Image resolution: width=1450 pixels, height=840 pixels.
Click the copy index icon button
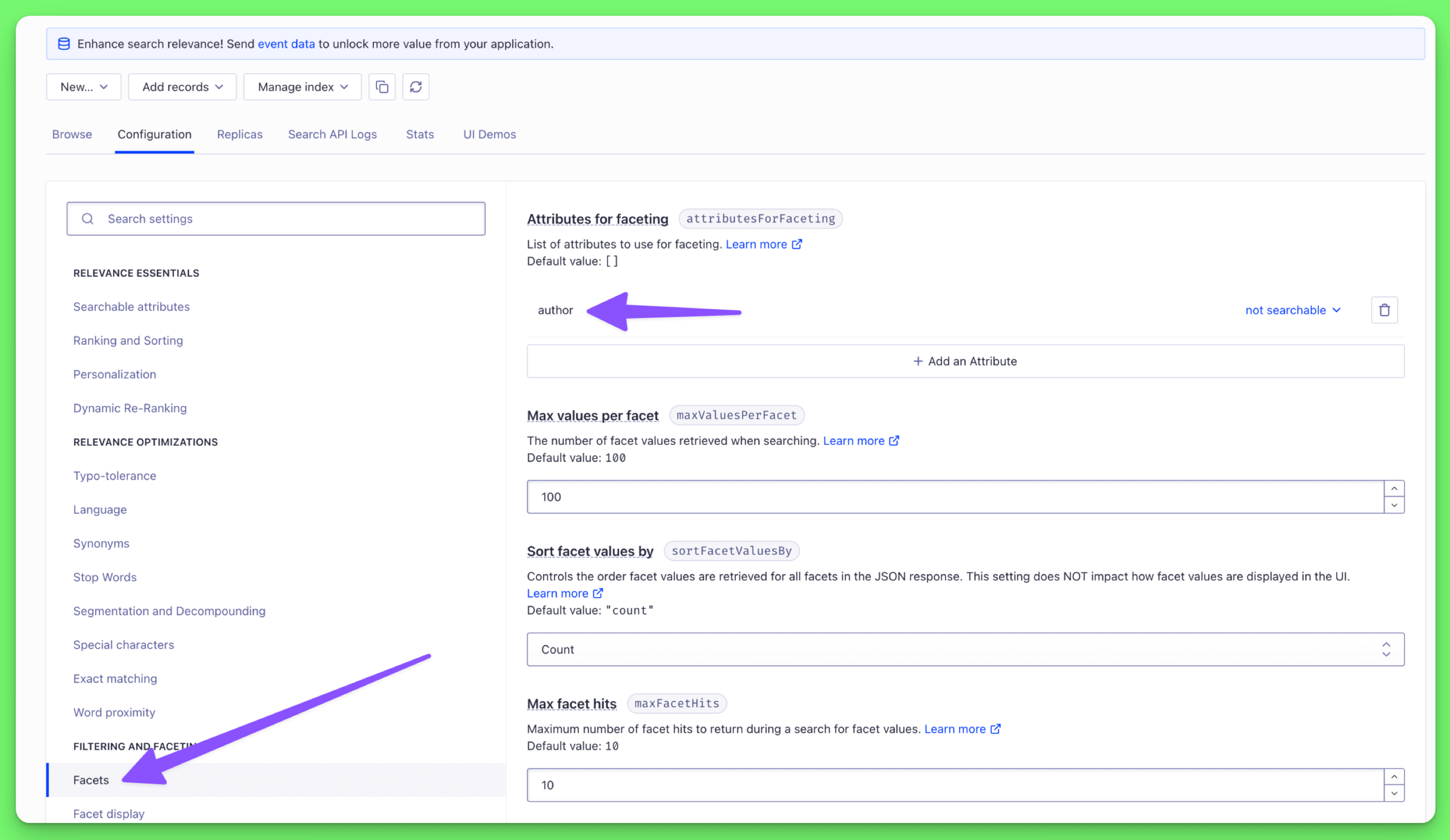382,87
